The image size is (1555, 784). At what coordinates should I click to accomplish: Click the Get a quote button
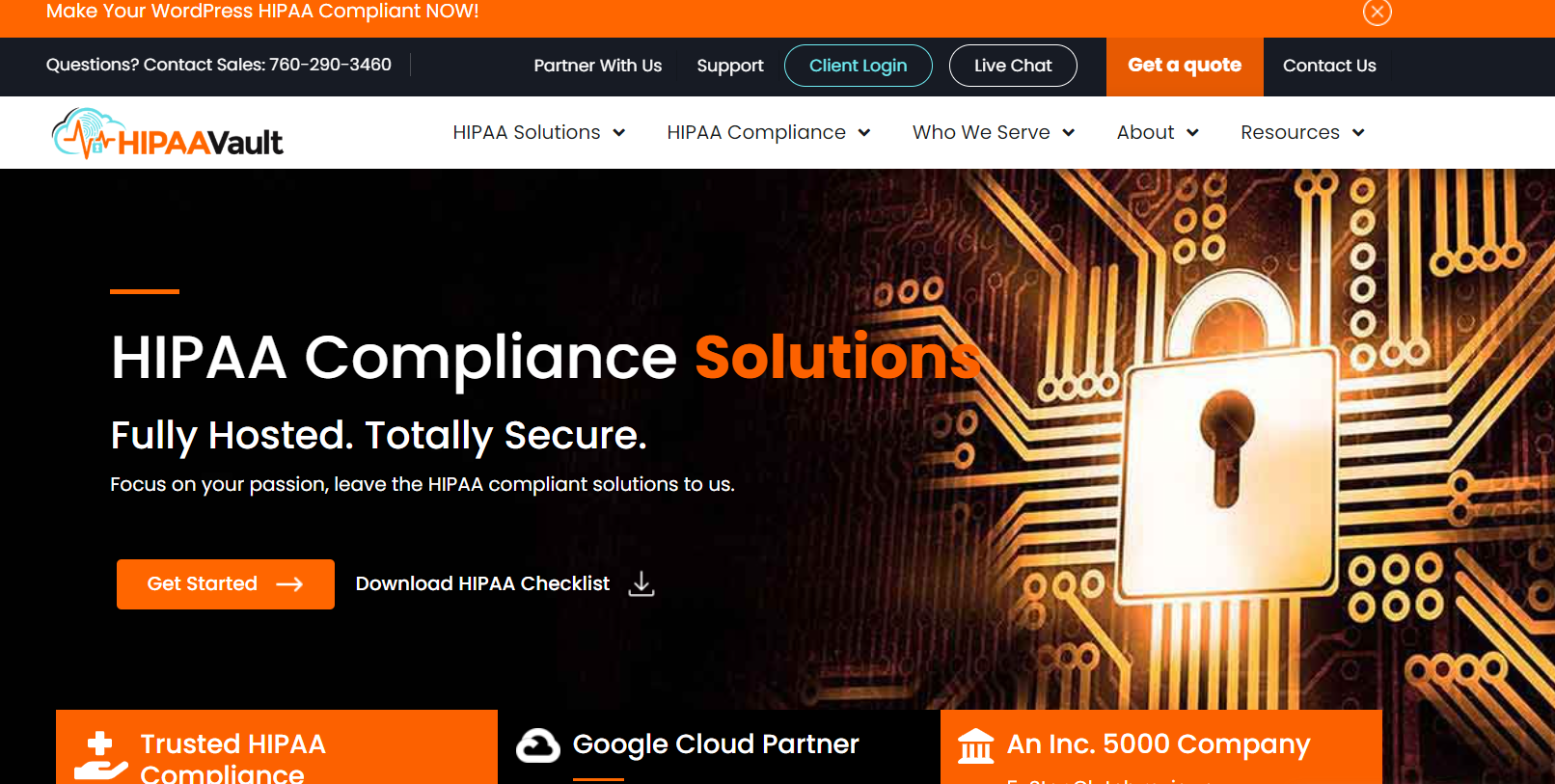pos(1185,66)
